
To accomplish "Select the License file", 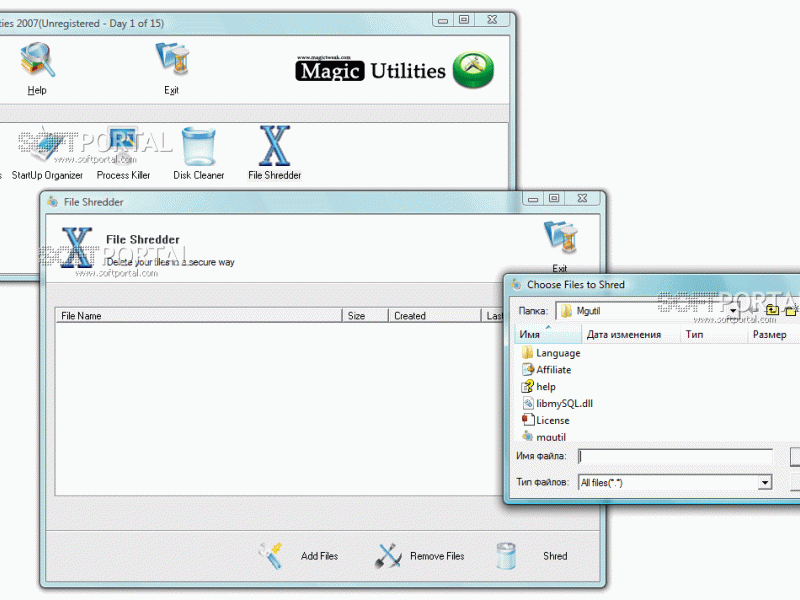I will [545, 420].
